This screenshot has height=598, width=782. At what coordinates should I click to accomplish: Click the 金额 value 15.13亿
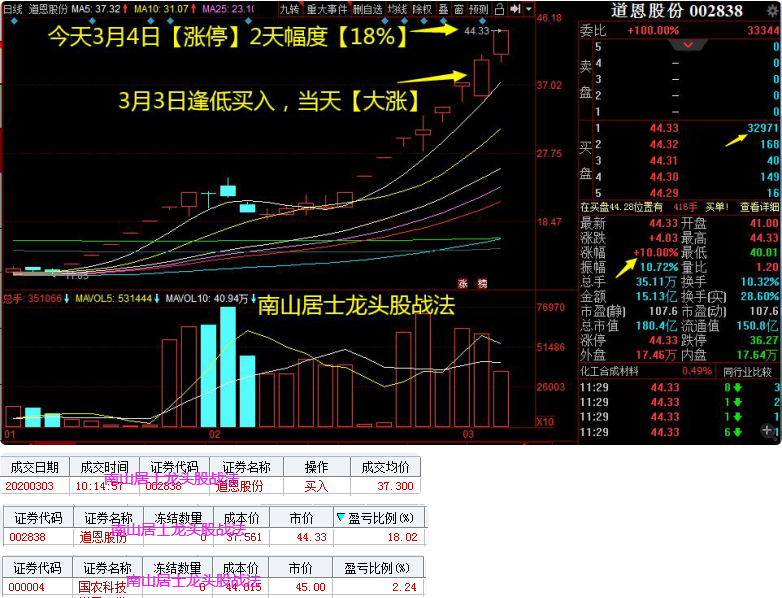(656, 296)
